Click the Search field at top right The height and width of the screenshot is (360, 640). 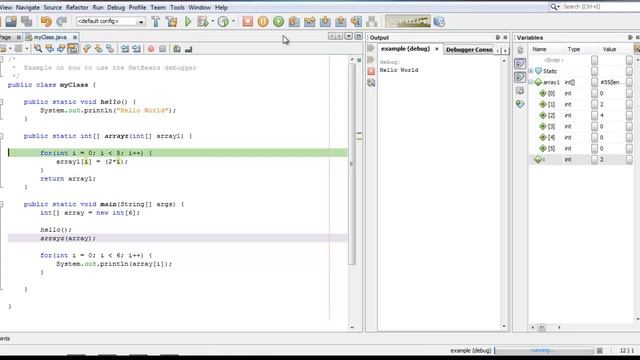(597, 7)
